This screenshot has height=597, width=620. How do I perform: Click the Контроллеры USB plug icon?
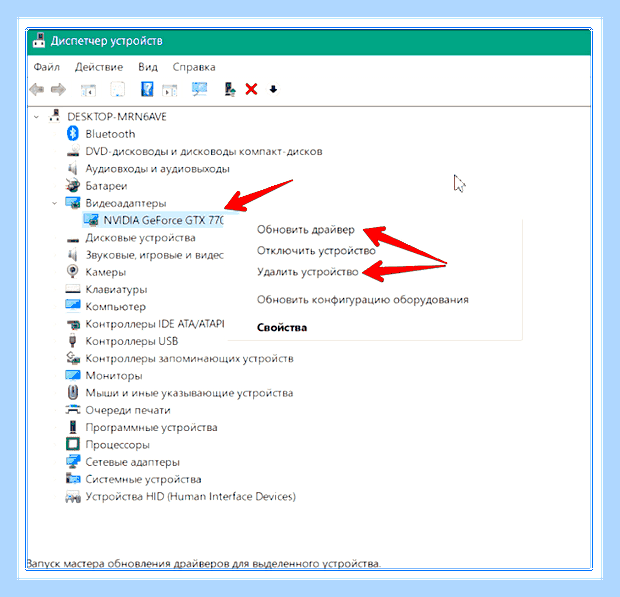click(x=72, y=340)
